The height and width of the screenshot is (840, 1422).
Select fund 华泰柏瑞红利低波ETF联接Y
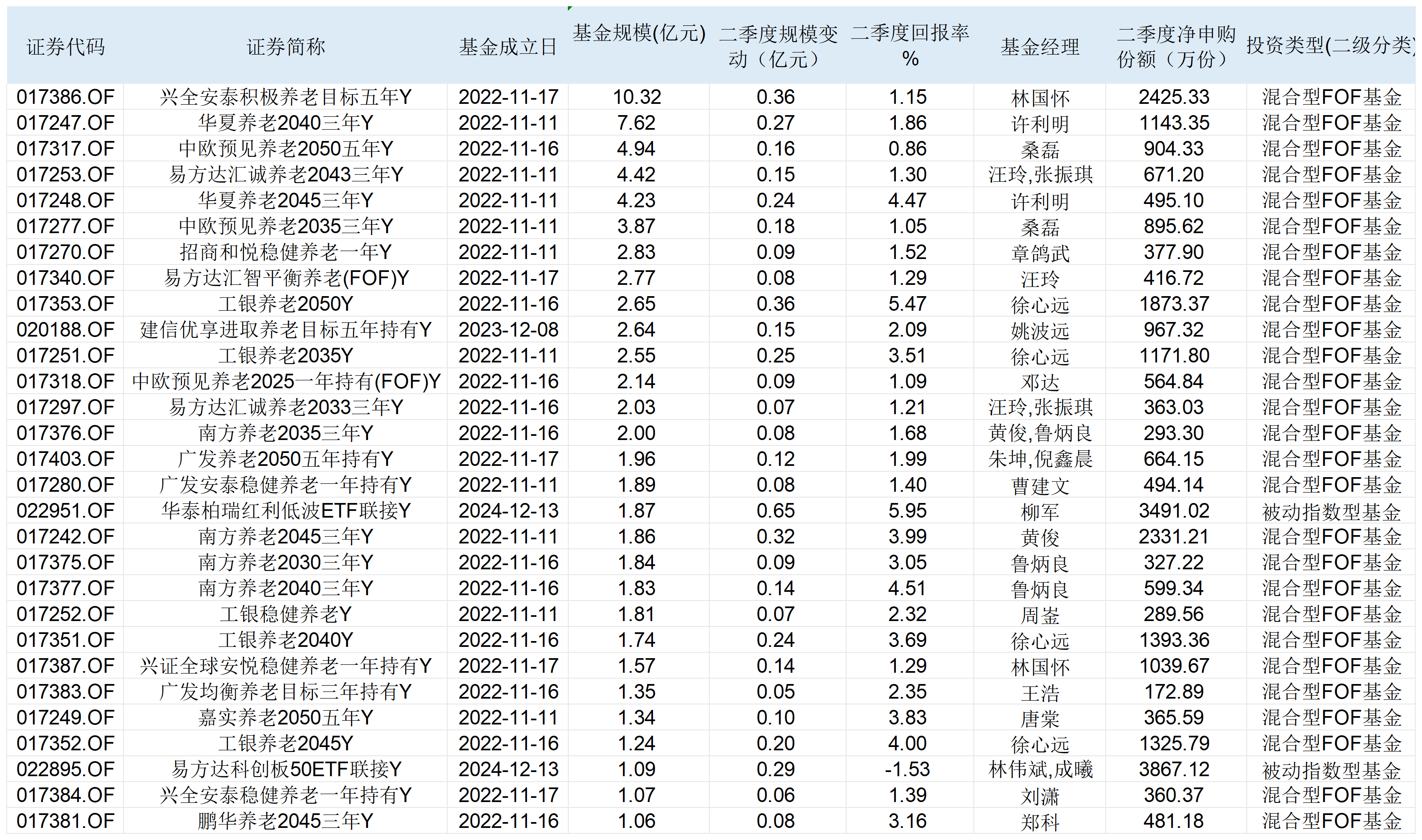click(285, 511)
